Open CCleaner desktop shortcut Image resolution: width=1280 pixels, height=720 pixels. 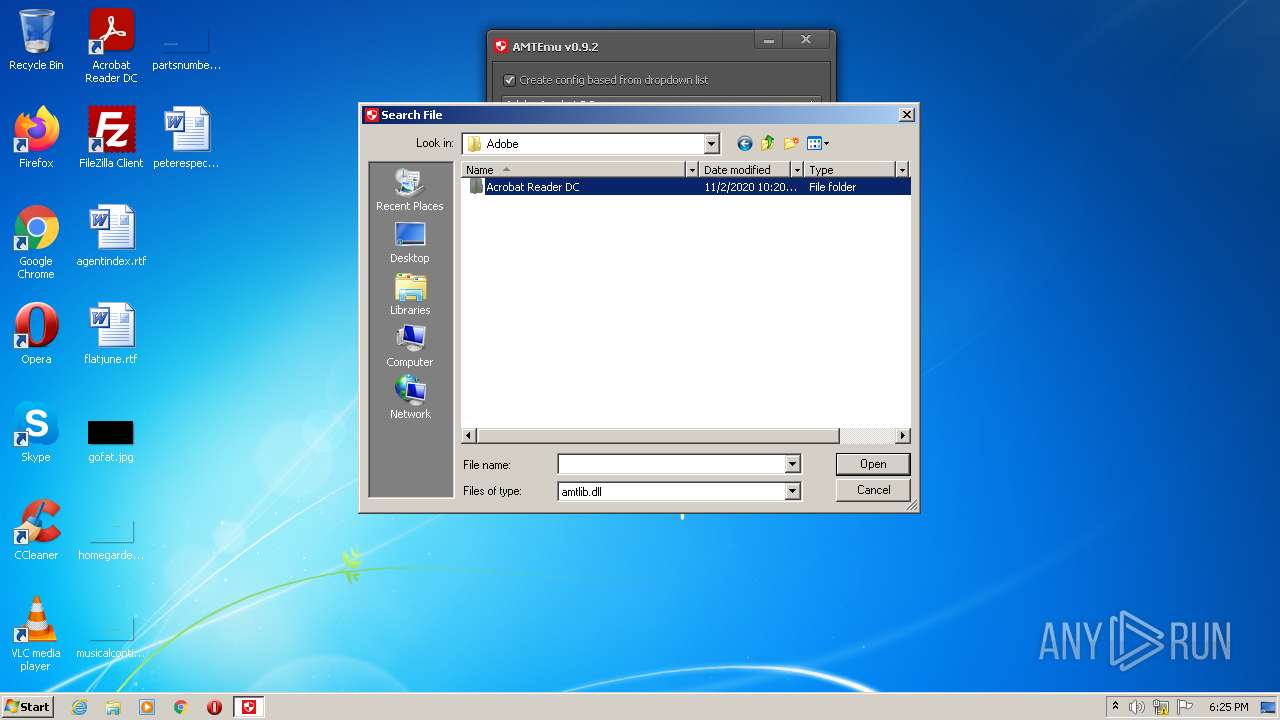click(x=36, y=530)
